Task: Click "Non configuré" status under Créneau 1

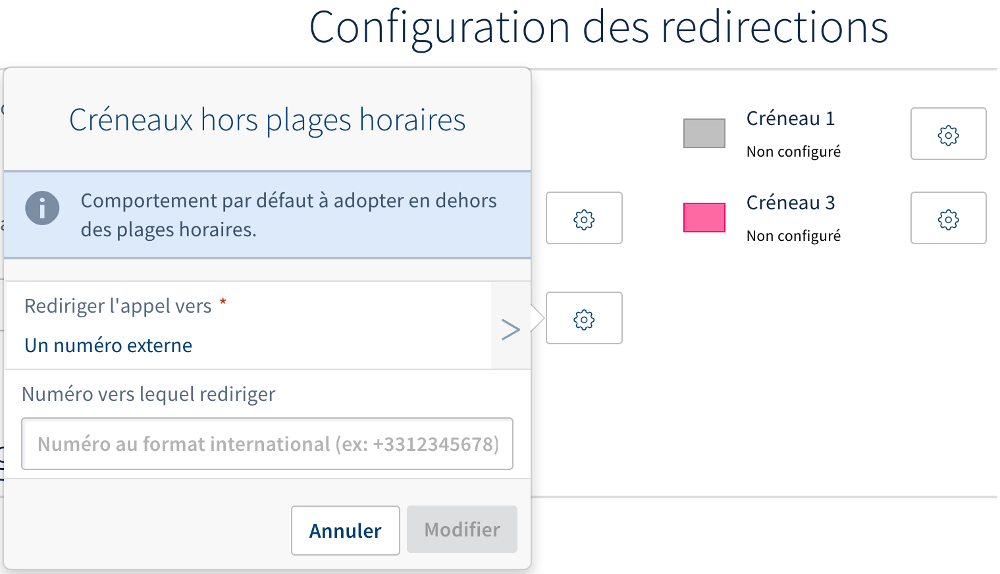Action: pyautogui.click(x=793, y=152)
